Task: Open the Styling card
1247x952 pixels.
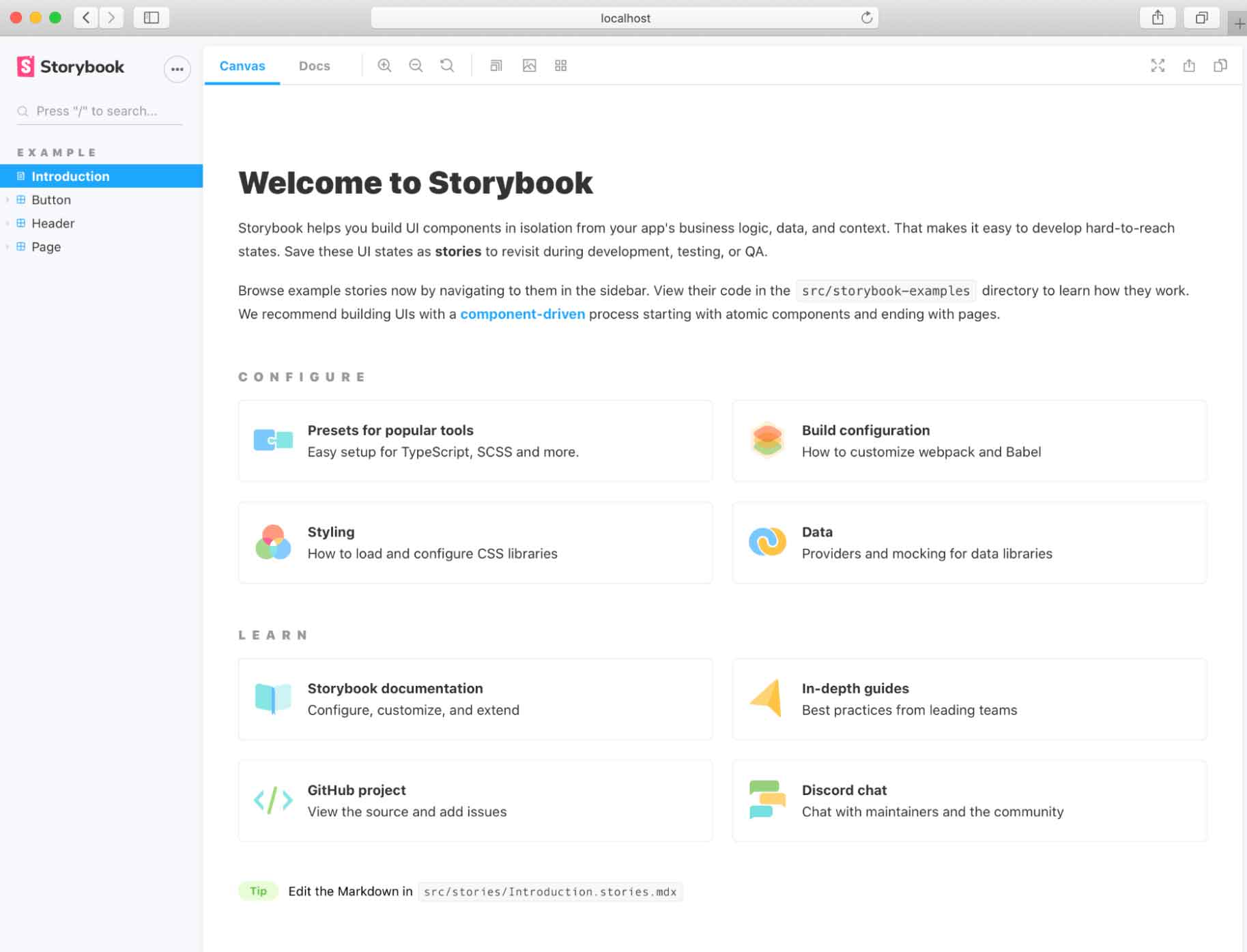Action: 475,543
